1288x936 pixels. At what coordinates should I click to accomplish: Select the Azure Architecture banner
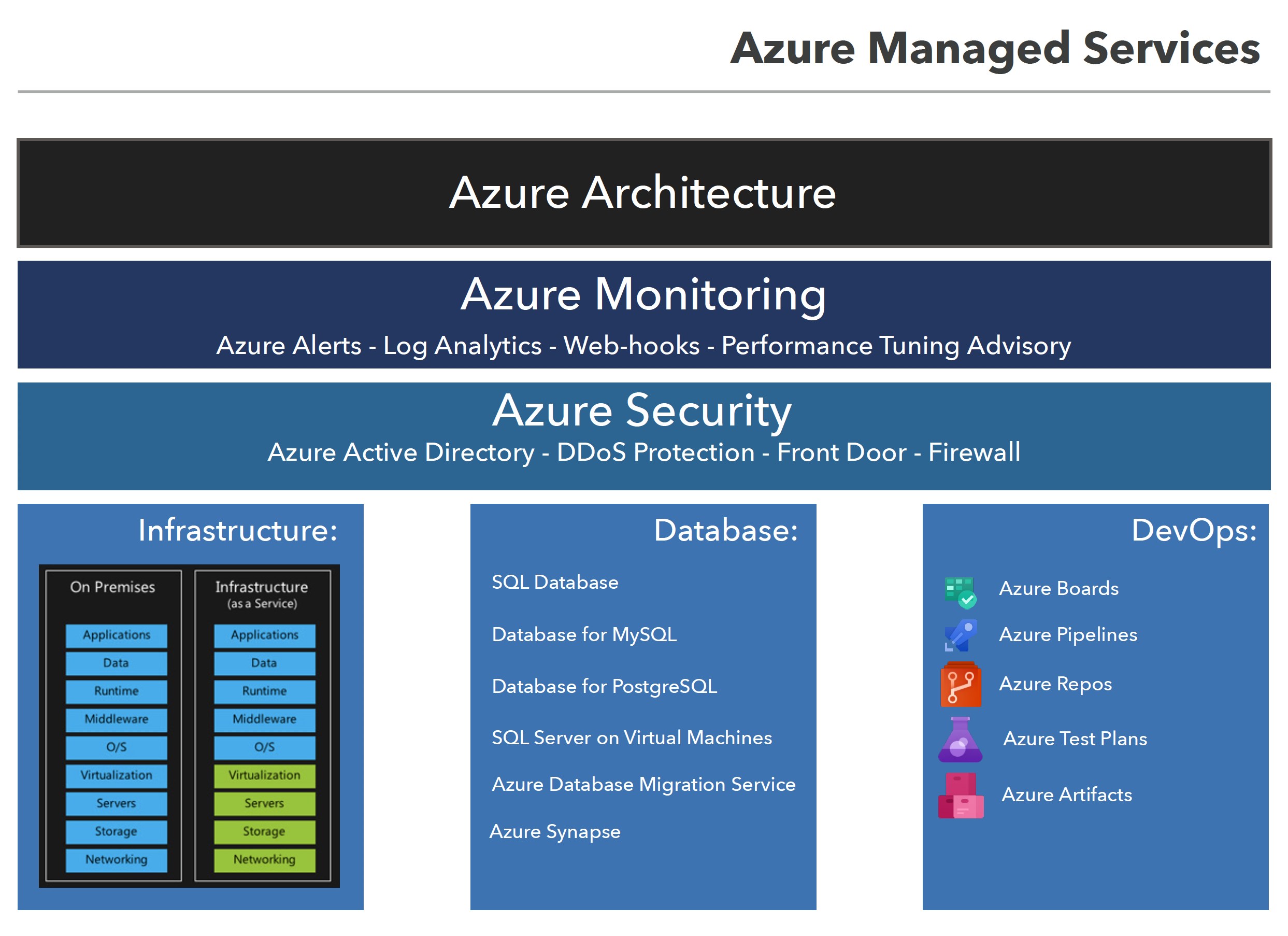coord(643,193)
